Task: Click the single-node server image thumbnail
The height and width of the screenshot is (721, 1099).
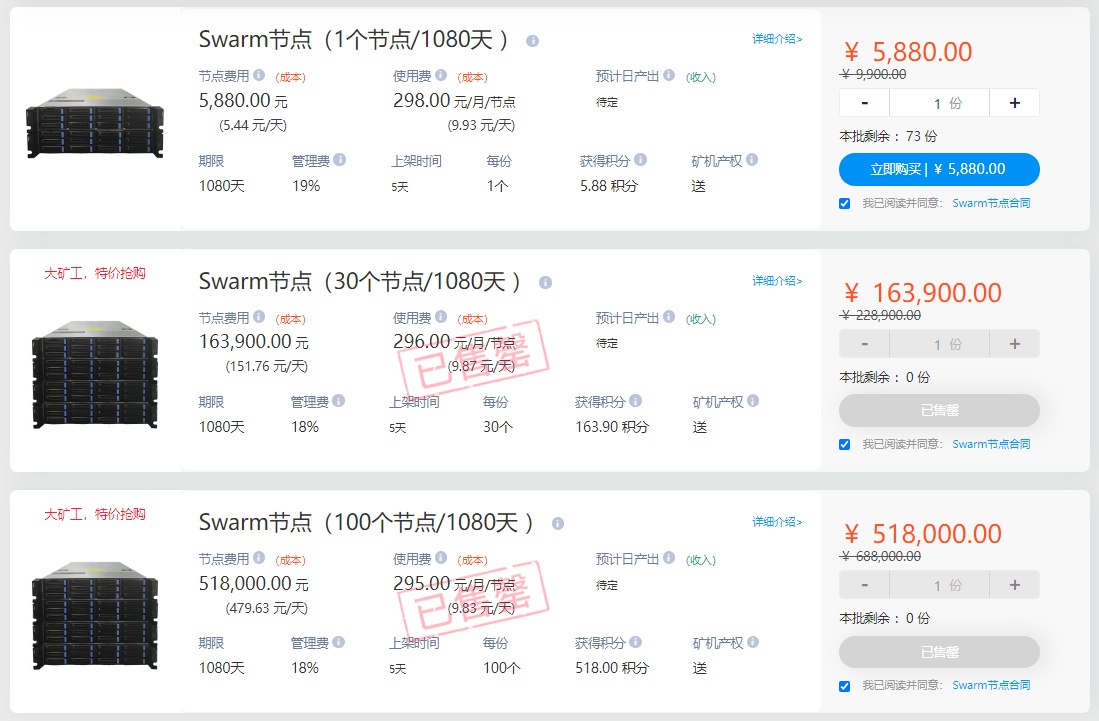Action: [x=95, y=123]
